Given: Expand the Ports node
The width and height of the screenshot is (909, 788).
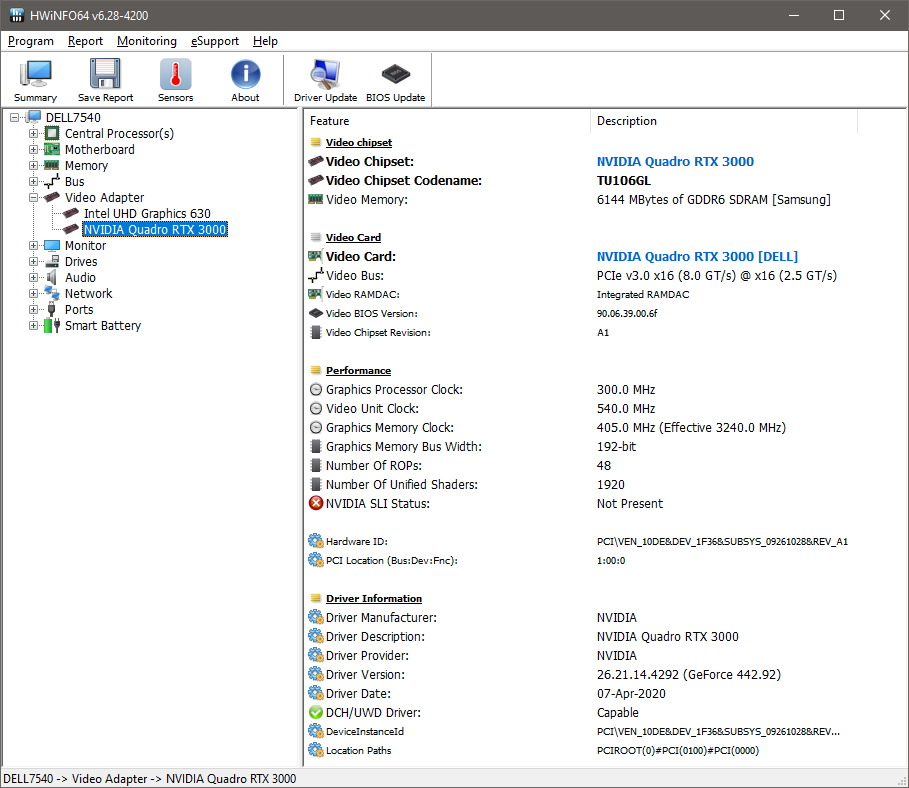Looking at the screenshot, I should pyautogui.click(x=34, y=310).
